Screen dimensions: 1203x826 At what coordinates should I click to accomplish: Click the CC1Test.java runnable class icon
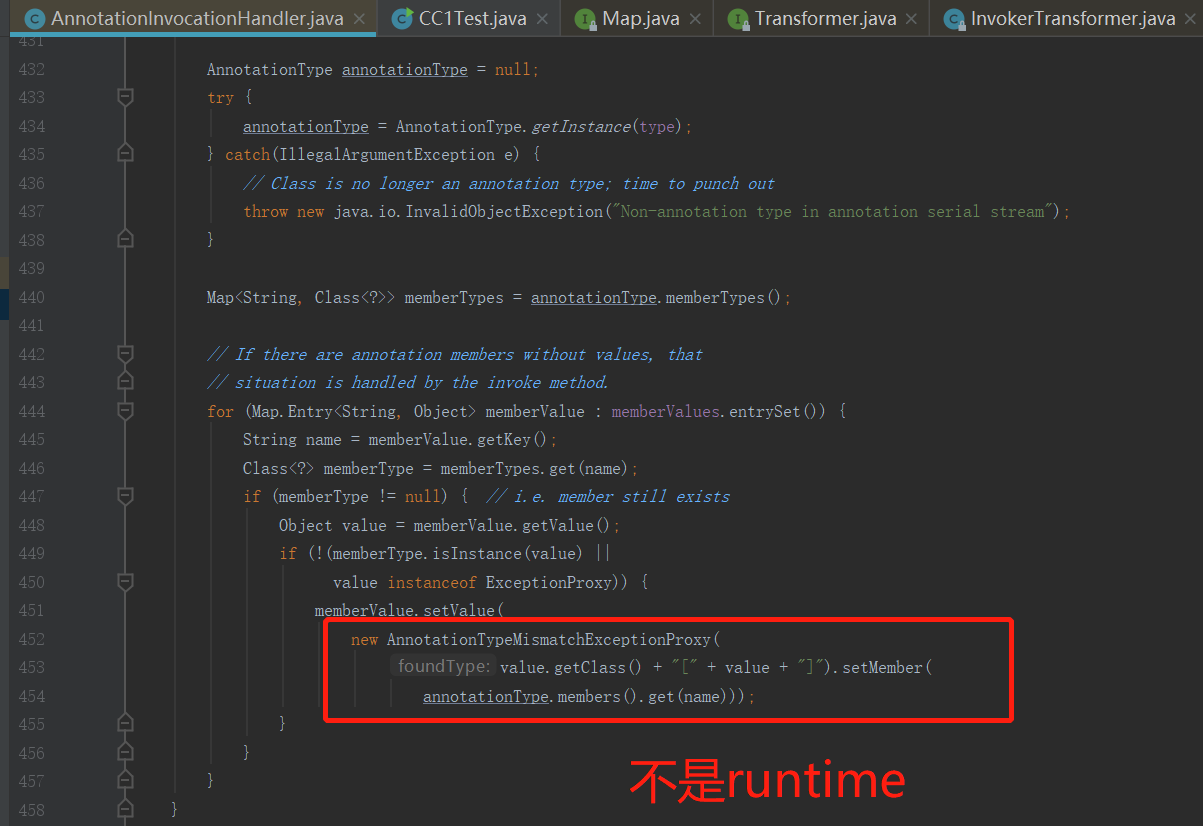coord(402,19)
